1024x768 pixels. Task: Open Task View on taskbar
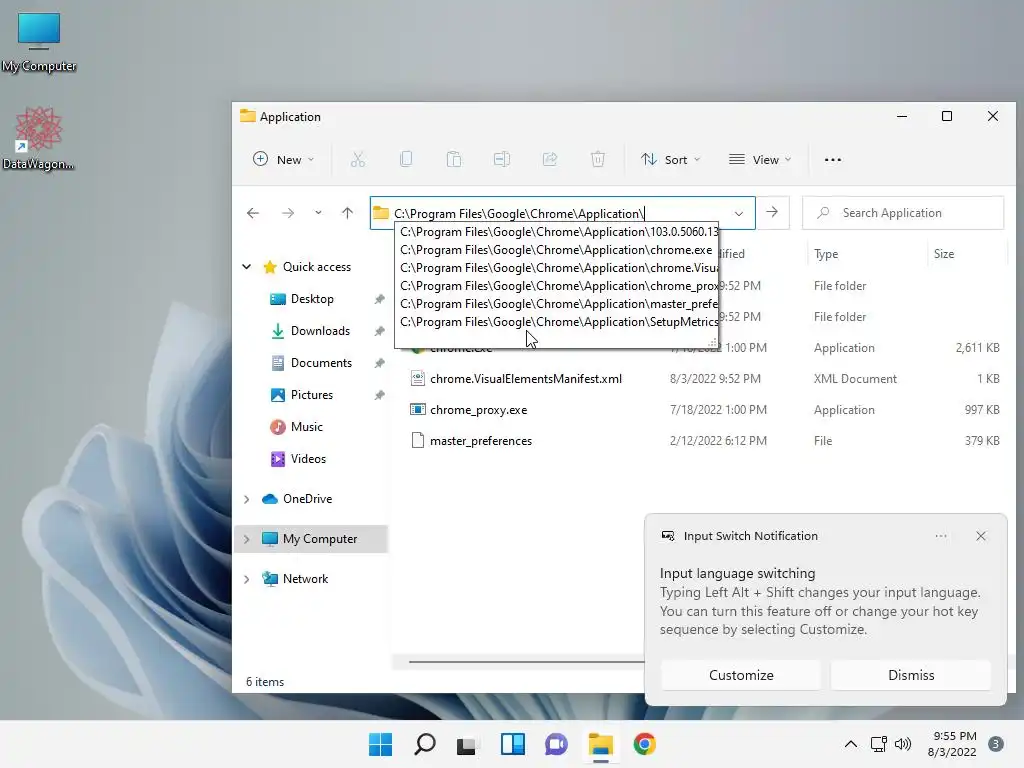pyautogui.click(x=466, y=744)
